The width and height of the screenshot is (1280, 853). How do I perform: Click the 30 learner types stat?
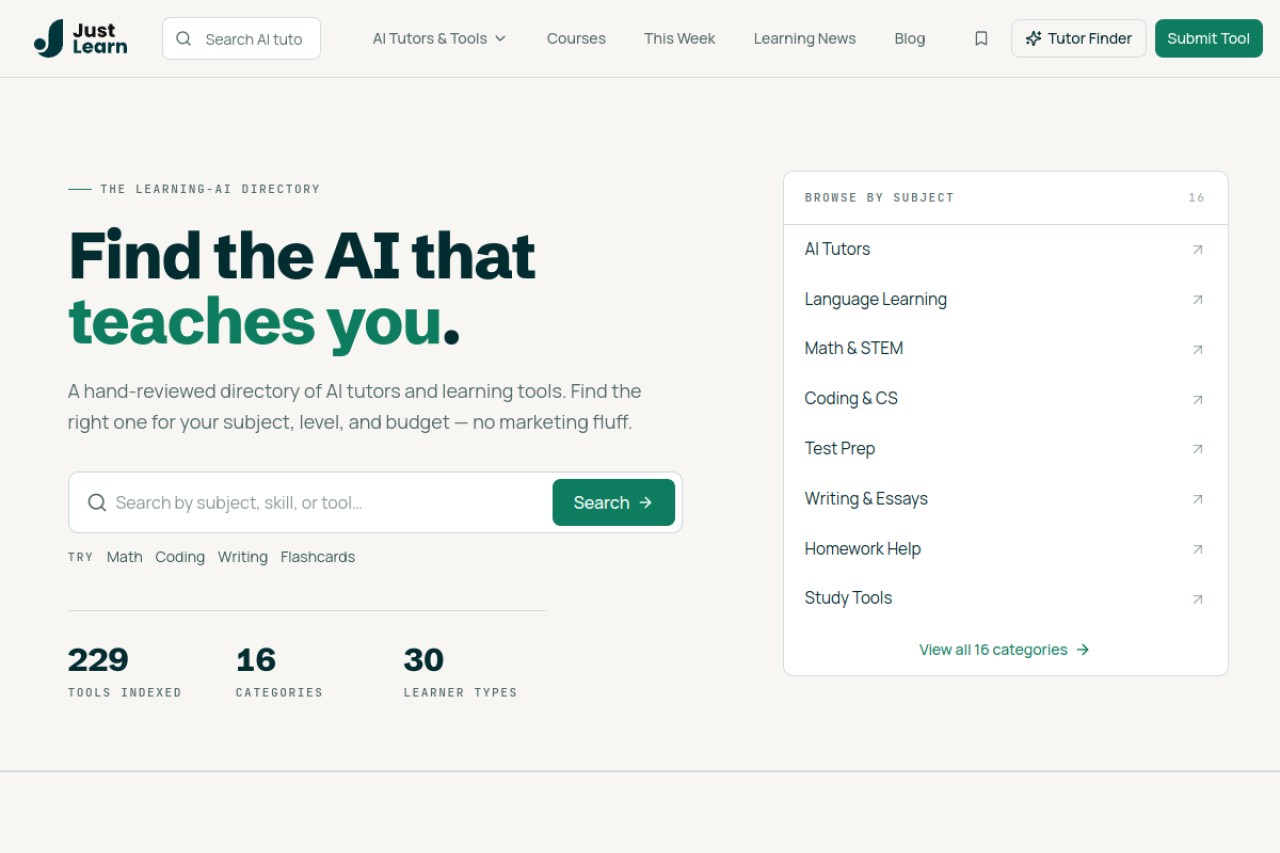click(461, 672)
